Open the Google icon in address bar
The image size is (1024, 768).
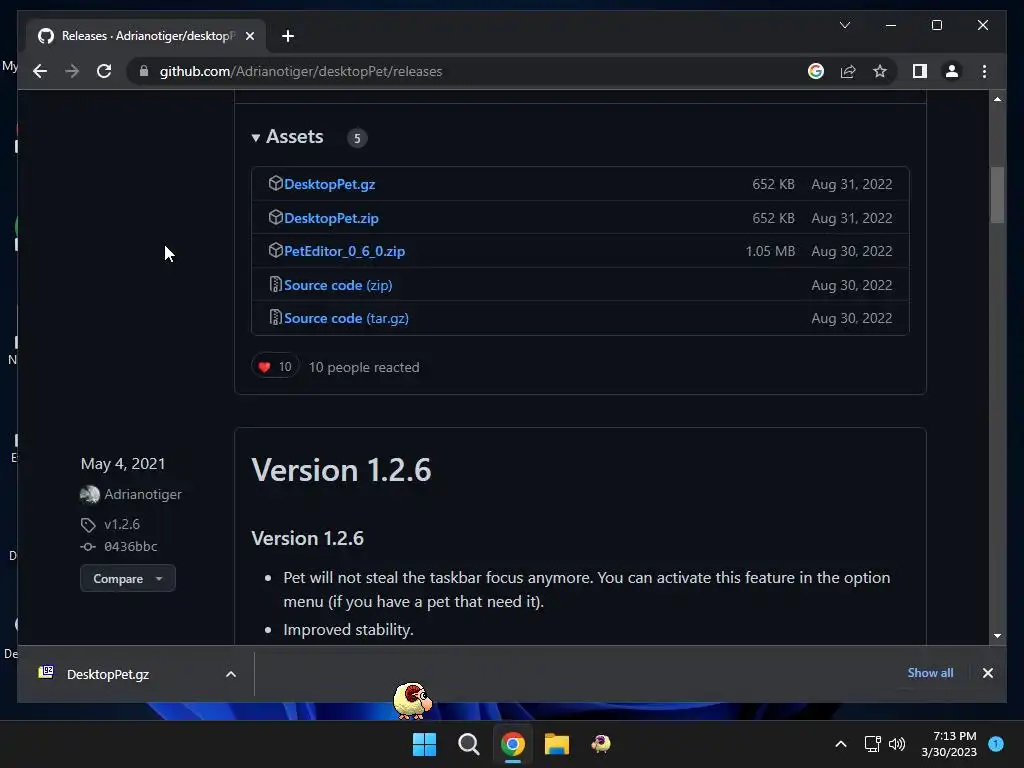click(816, 71)
